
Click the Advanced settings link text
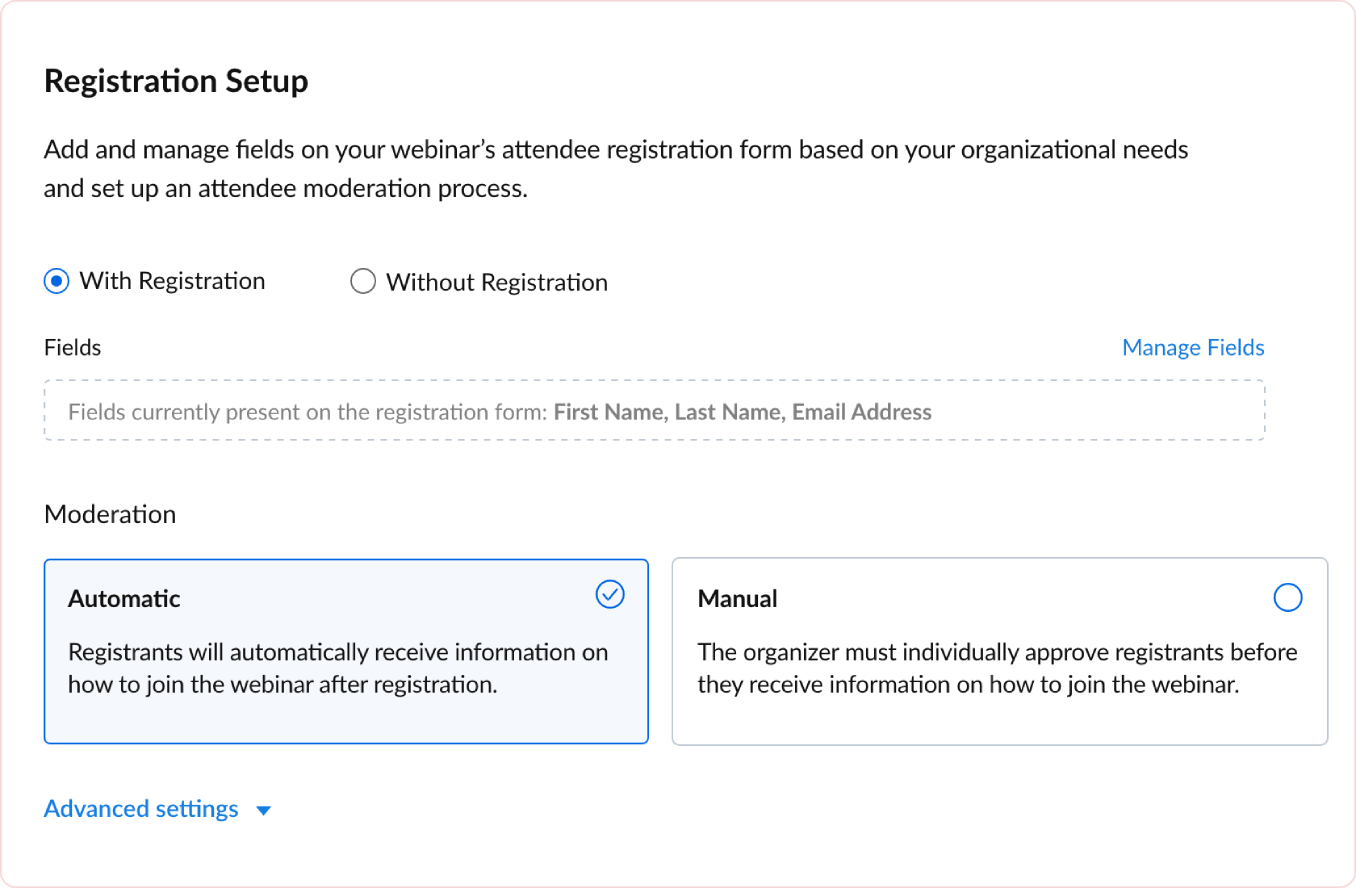tap(140, 809)
